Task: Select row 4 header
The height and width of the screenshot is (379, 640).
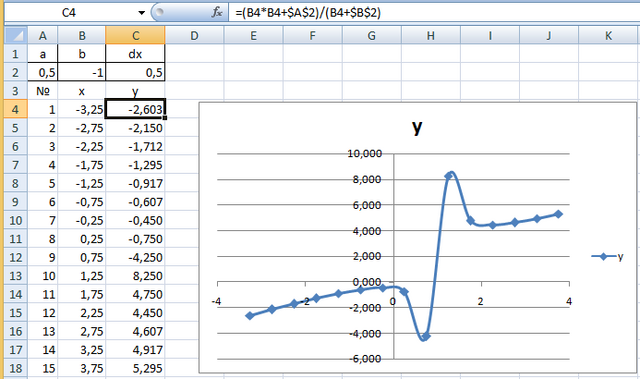Action: [16, 109]
